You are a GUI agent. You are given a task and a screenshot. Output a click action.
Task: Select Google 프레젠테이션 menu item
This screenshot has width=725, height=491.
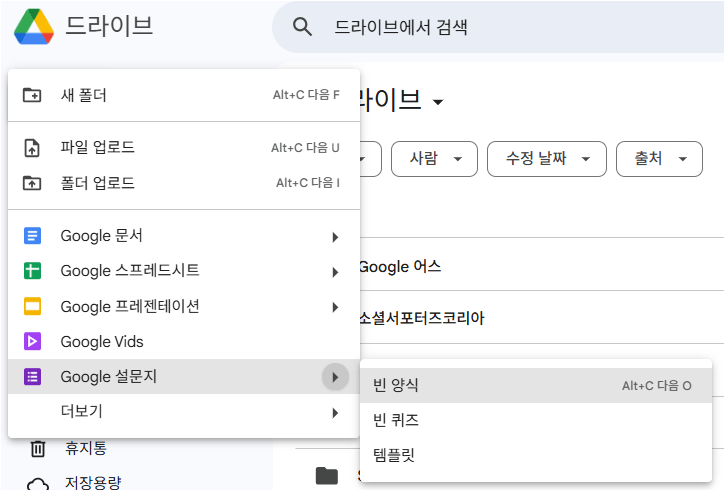(184, 307)
